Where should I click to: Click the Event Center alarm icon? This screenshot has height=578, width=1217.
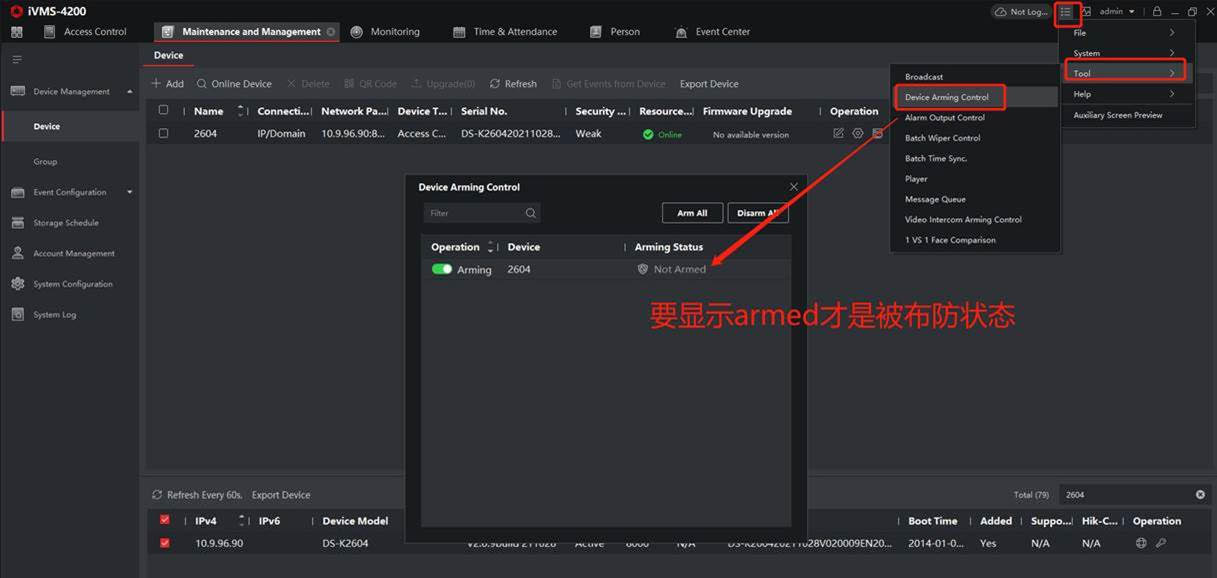pyautogui.click(x=682, y=32)
